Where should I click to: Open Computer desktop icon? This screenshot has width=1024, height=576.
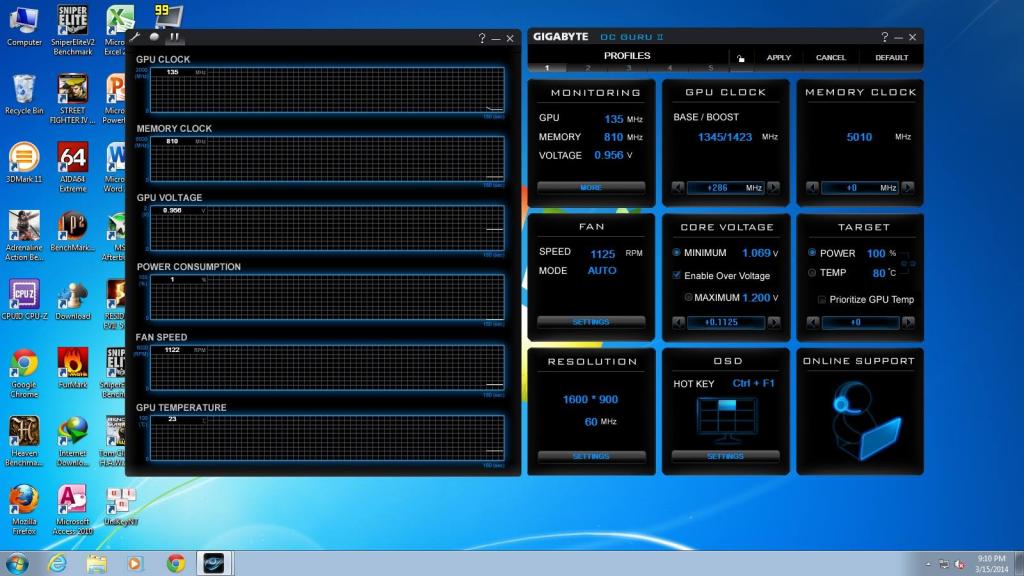point(24,26)
